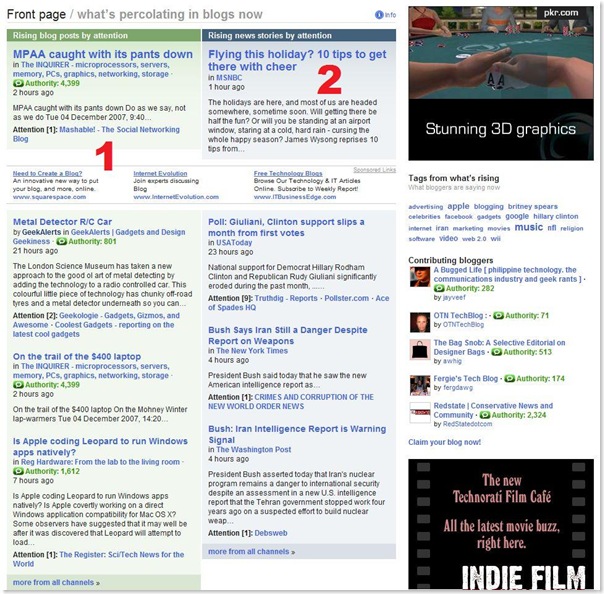Image resolution: width=604 pixels, height=594 pixels.
Task: Open The Bag Snob handbag thumbnail
Action: [420, 350]
